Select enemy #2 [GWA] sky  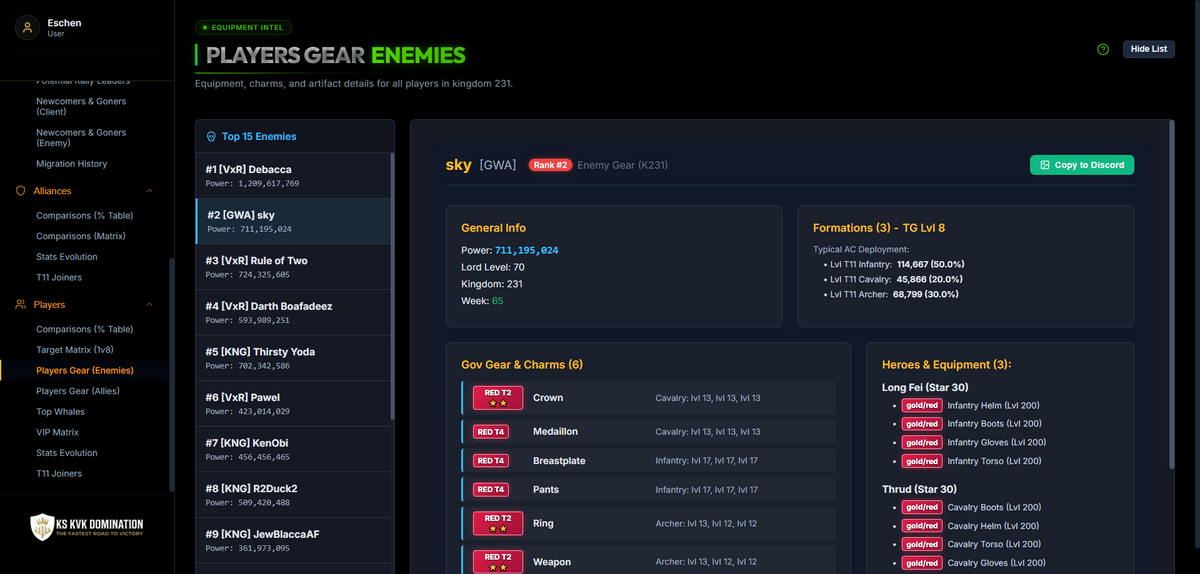[x=292, y=221]
